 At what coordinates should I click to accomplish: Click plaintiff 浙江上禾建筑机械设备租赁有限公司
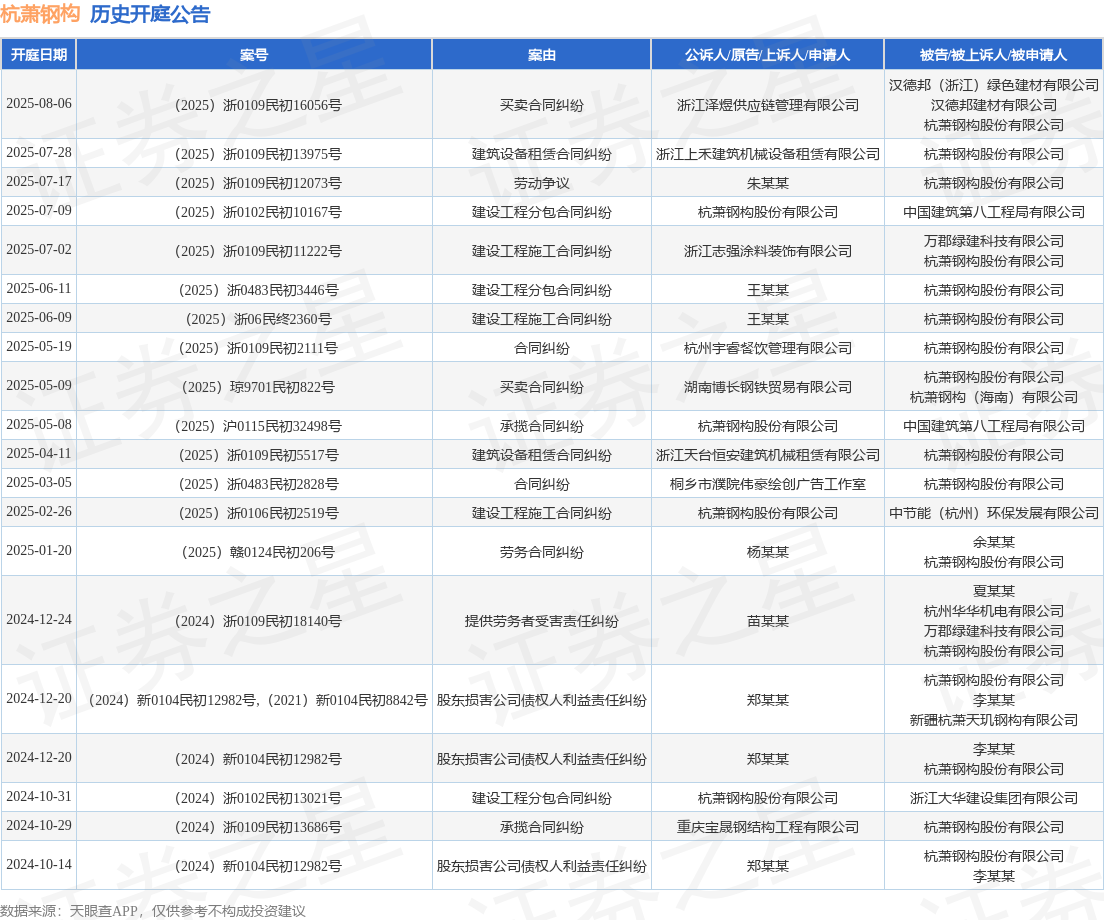coord(767,154)
